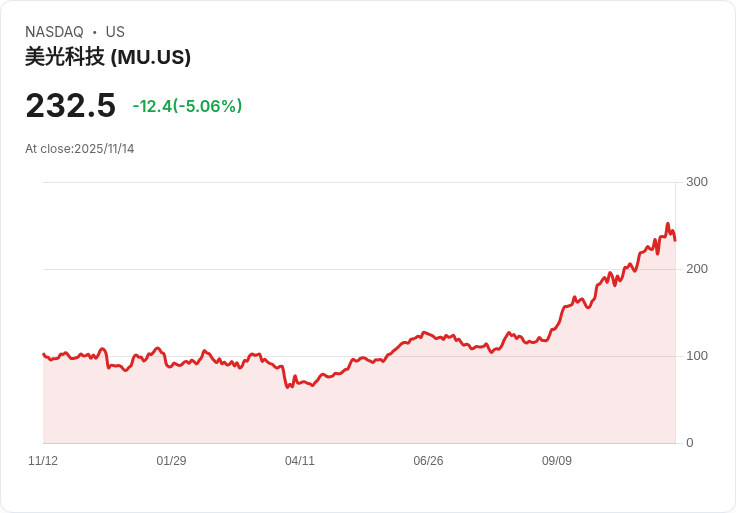This screenshot has width=736, height=513.
Task: Click the -12.4(-5.06%) change value
Action: point(187,106)
